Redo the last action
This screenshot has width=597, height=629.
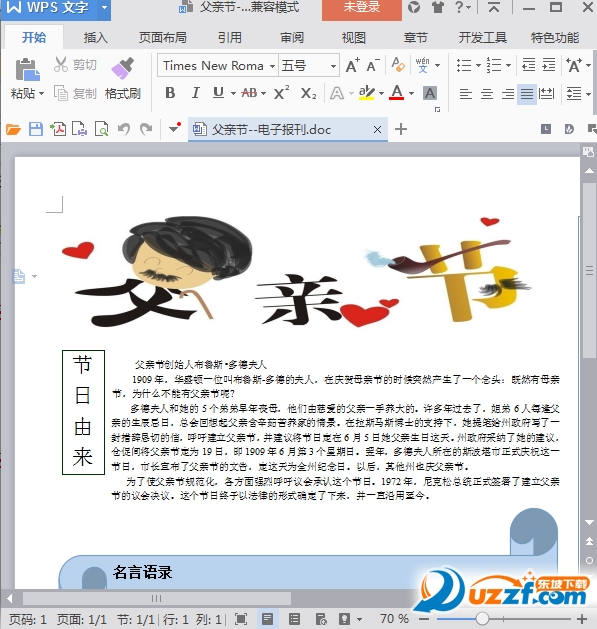(x=146, y=129)
